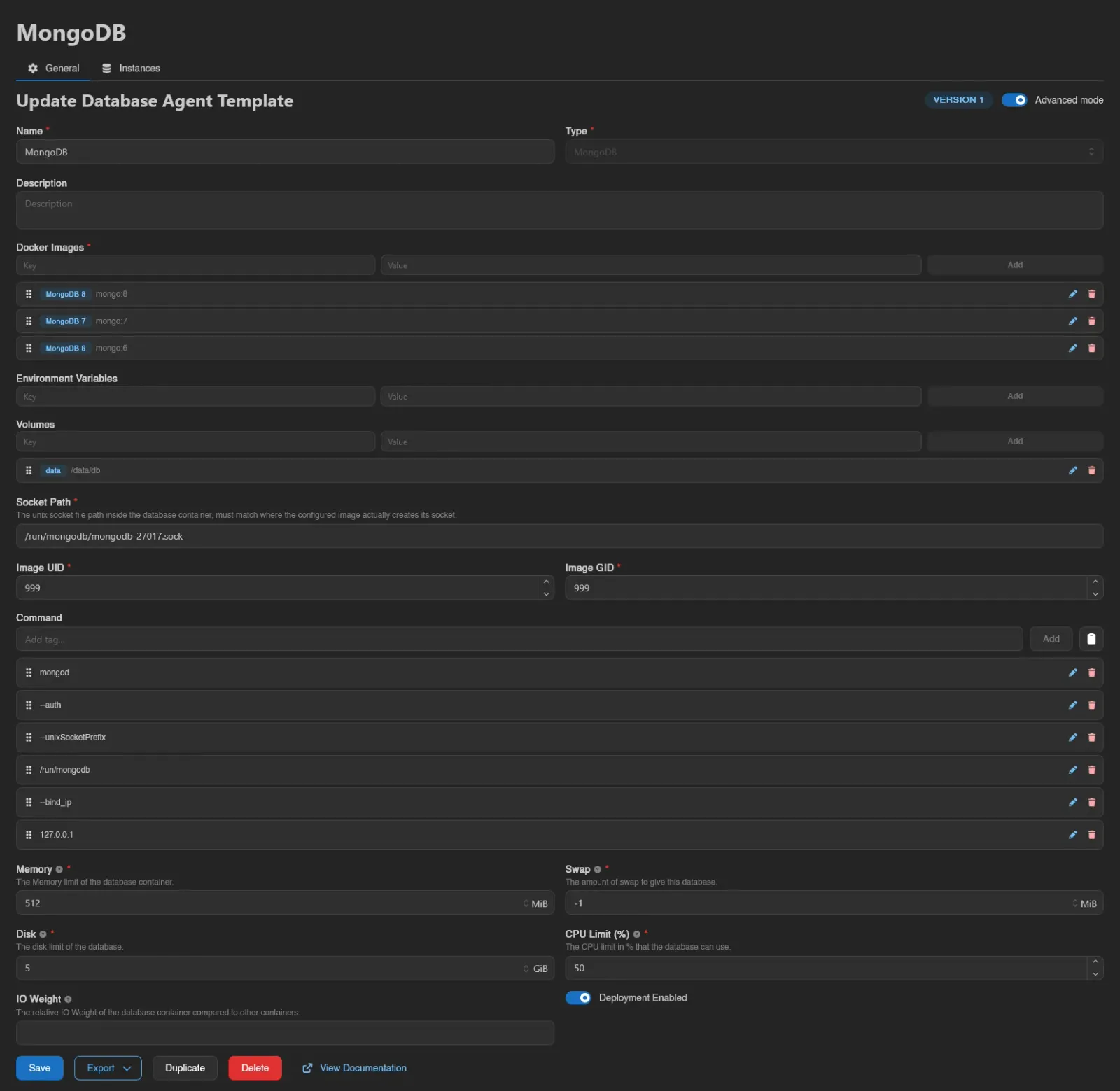This screenshot has width=1120, height=1091.
Task: Focus the Socket Path input field
Action: (560, 536)
